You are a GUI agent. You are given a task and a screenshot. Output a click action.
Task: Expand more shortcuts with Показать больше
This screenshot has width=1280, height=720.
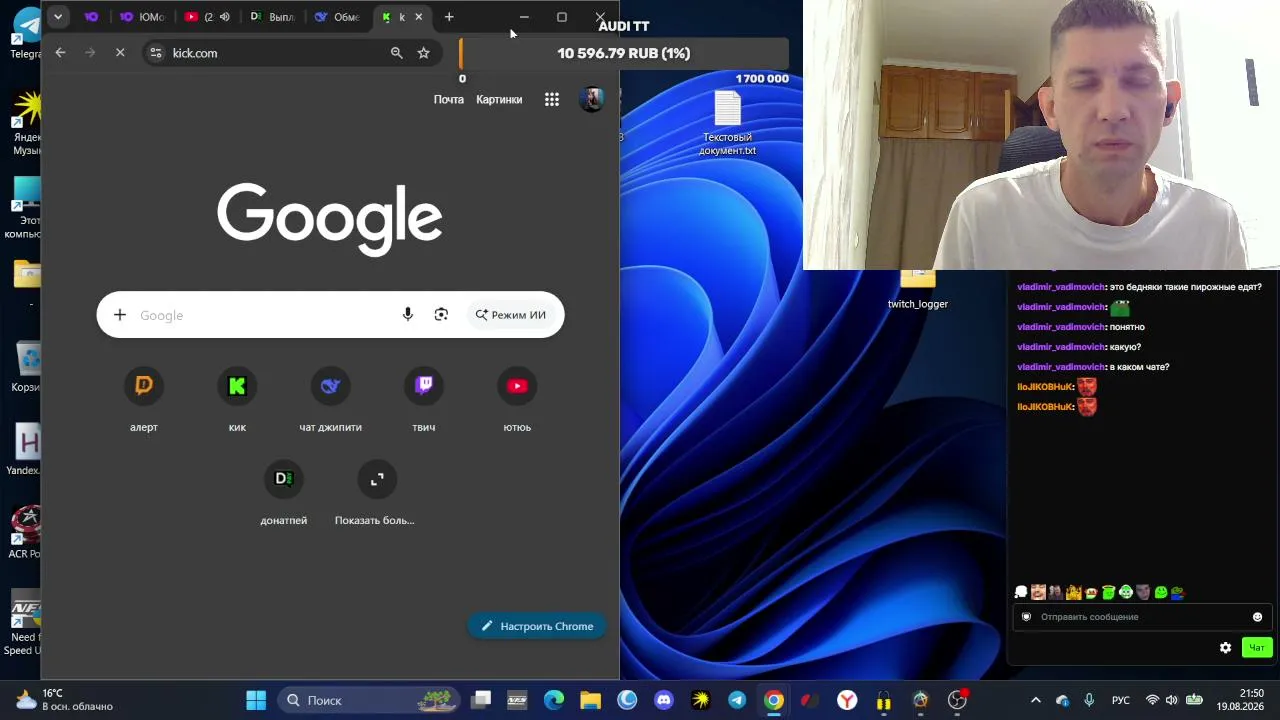point(375,492)
